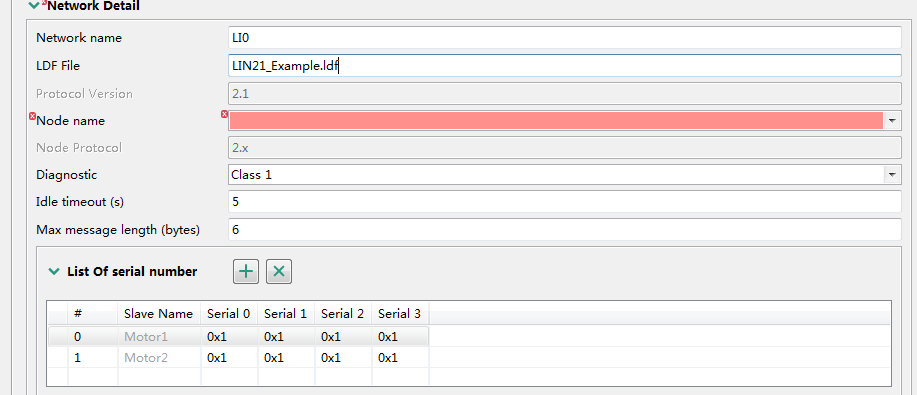917x395 pixels.
Task: Click Serial 2 value for Motor2
Action: click(x=343, y=358)
